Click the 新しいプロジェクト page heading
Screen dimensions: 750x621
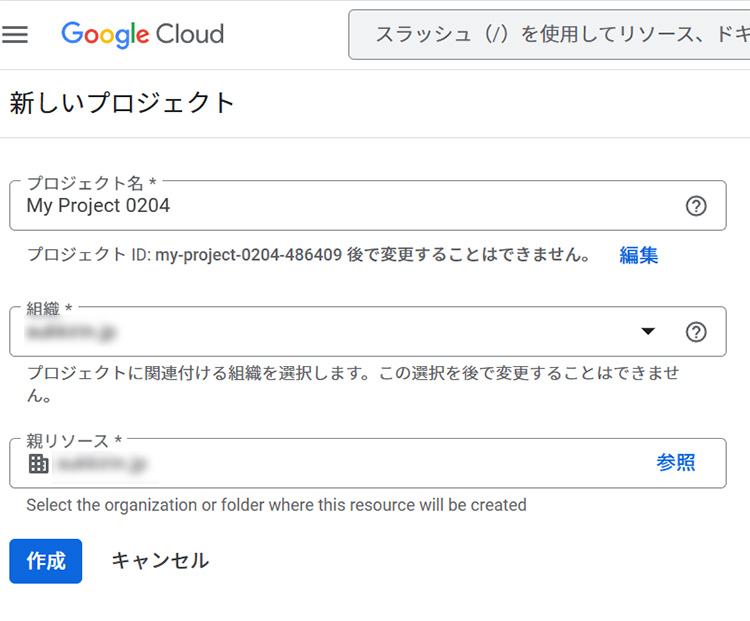pyautogui.click(x=122, y=103)
